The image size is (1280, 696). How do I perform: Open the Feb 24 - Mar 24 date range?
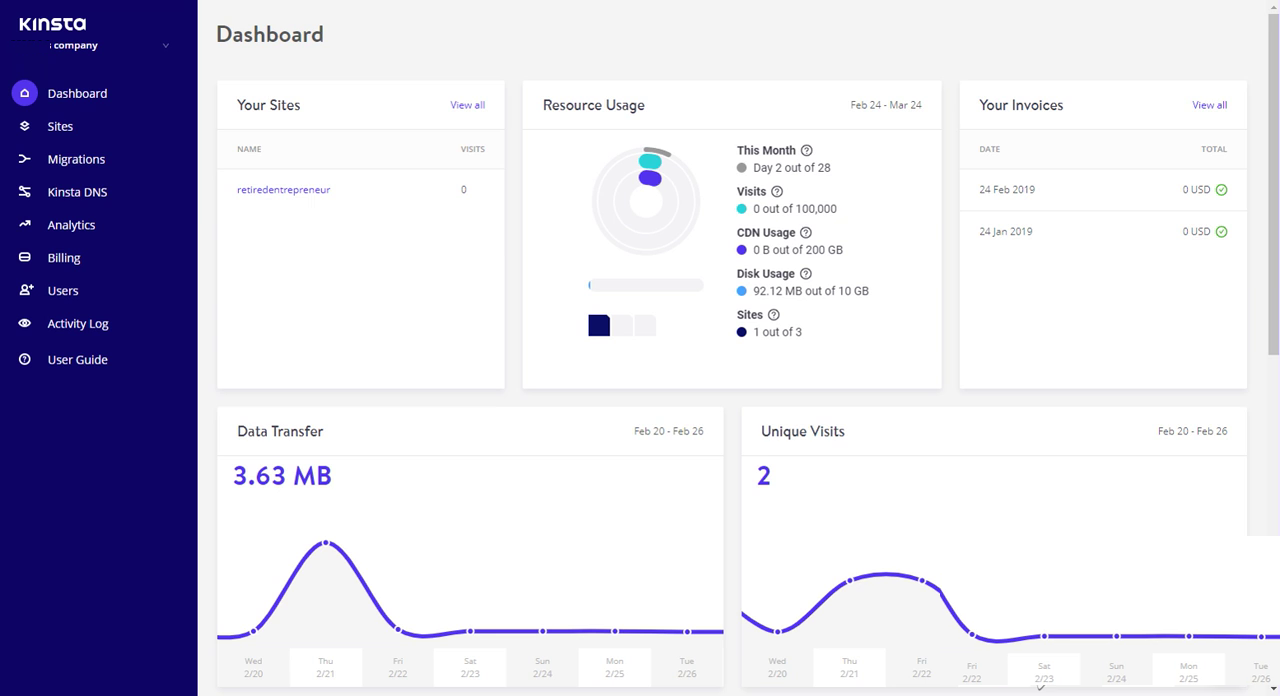pos(887,104)
